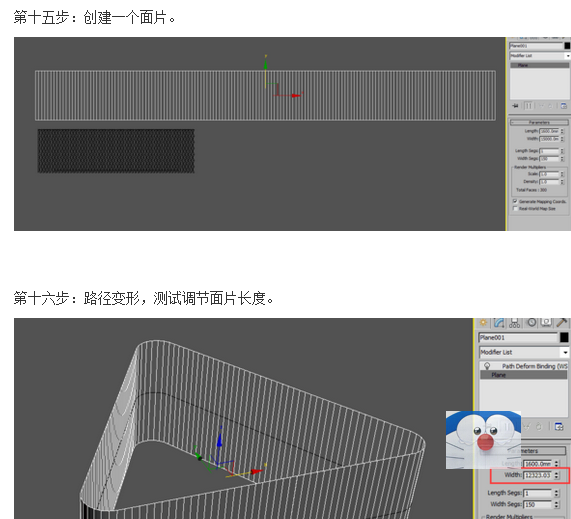
Task: Collapse Parameters rollout in step 15 panel
Action: 539,122
